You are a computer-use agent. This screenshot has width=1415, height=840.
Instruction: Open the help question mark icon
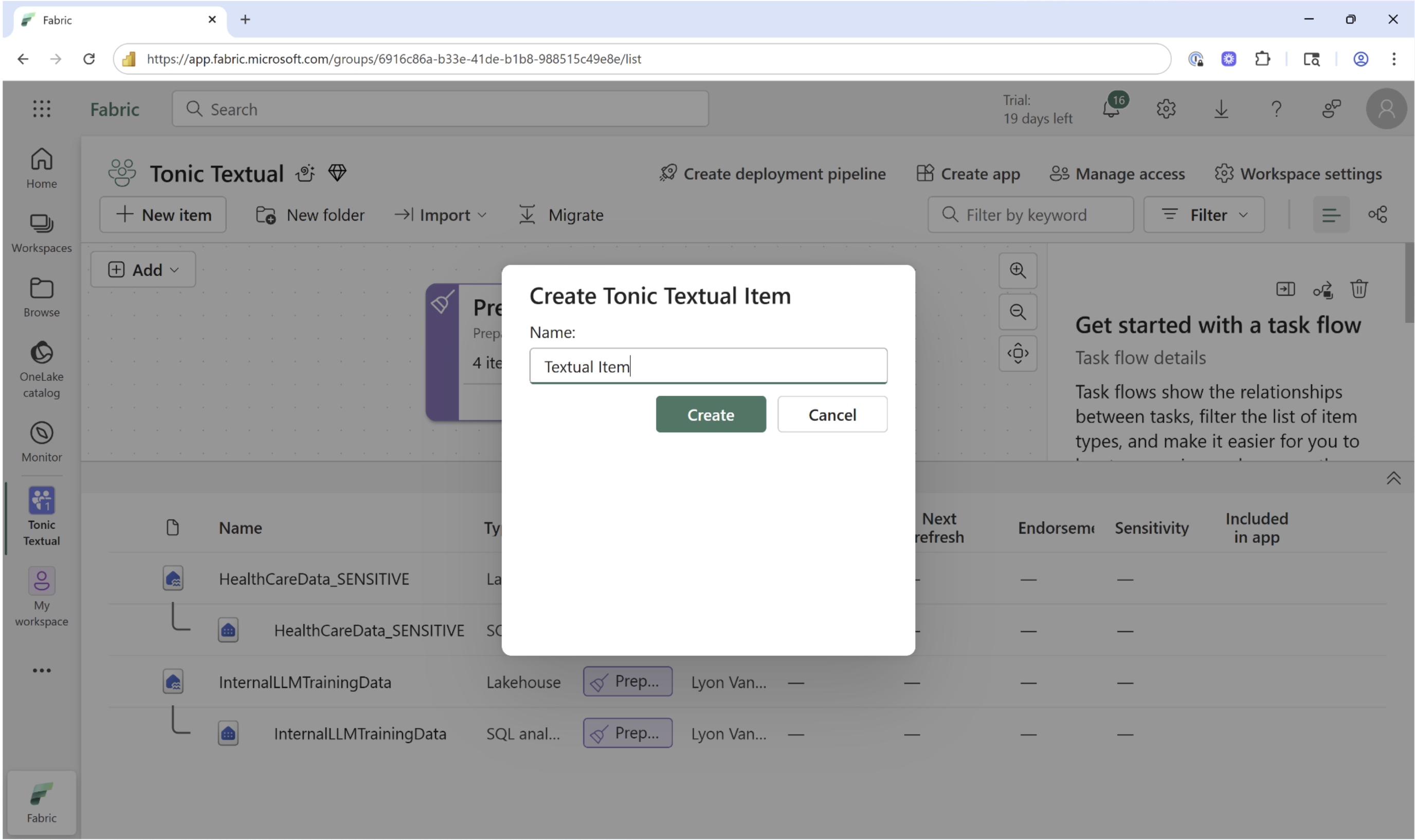pos(1276,108)
